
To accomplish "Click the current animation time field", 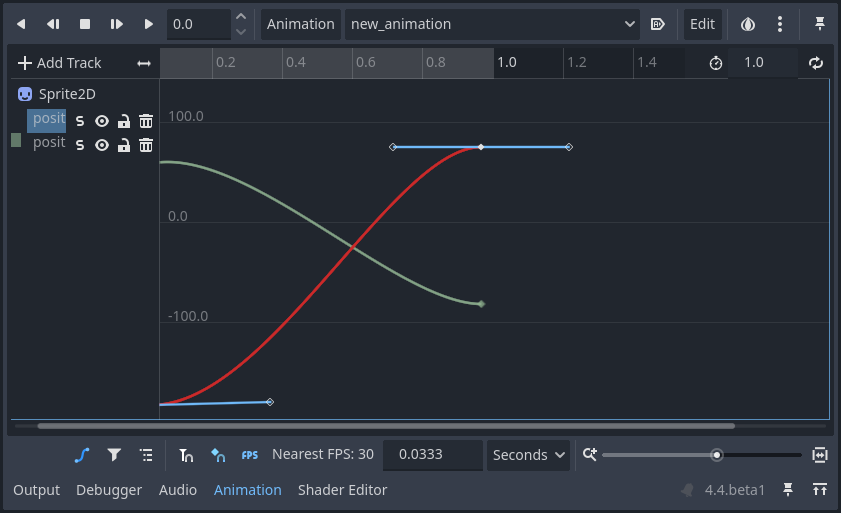I will click(198, 24).
